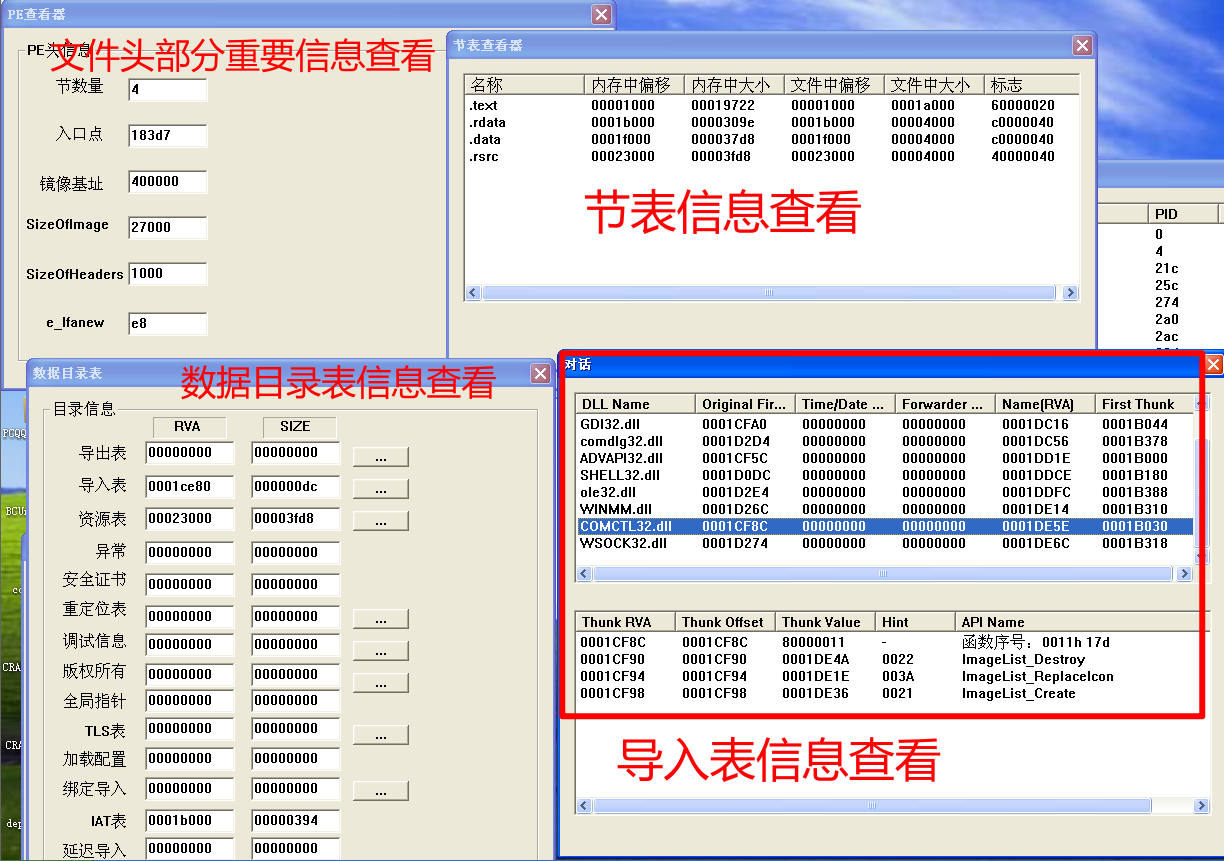Click the SizeOfImage input field

point(165,228)
